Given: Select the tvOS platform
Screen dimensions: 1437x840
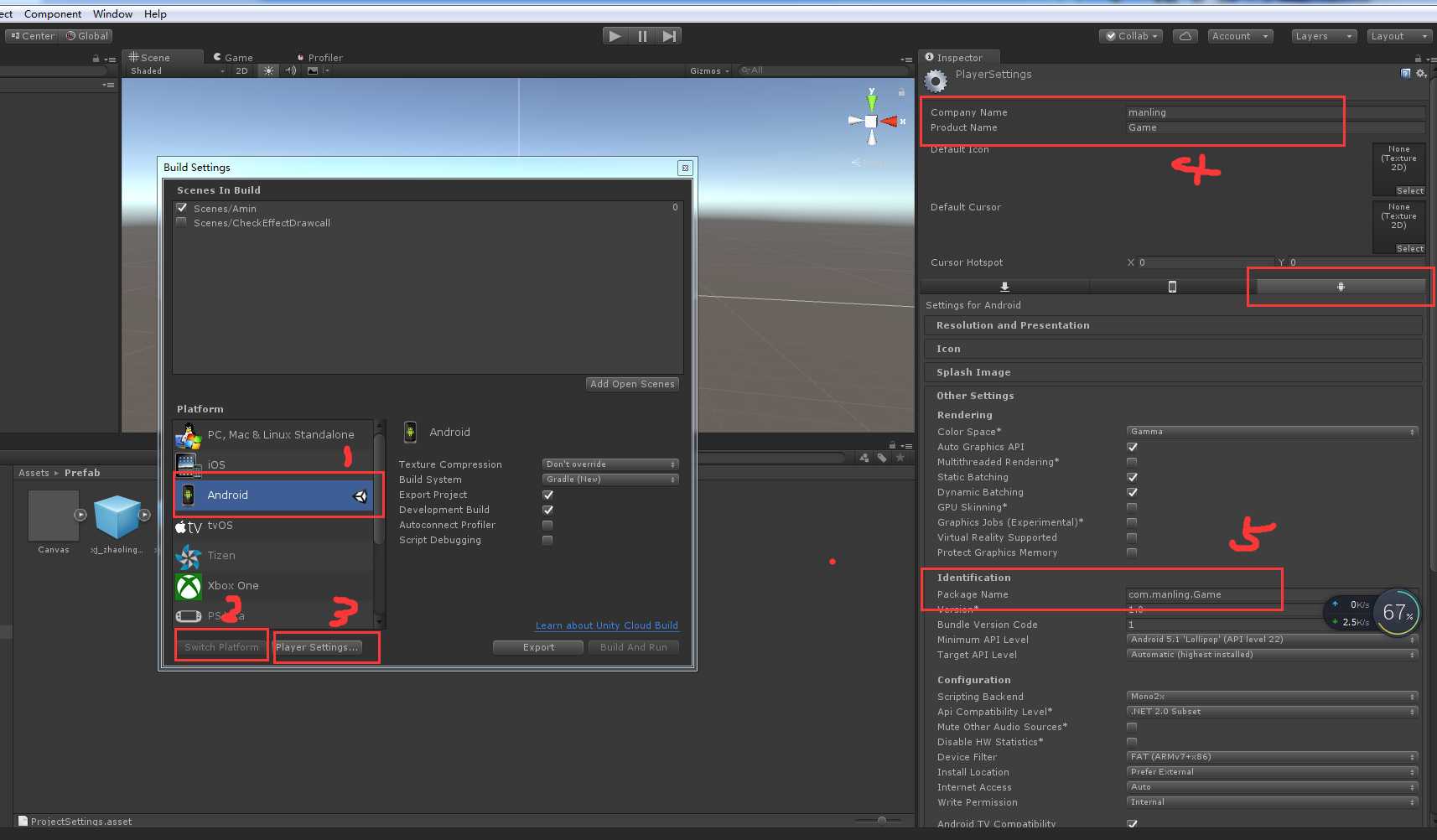Looking at the screenshot, I should [x=273, y=526].
